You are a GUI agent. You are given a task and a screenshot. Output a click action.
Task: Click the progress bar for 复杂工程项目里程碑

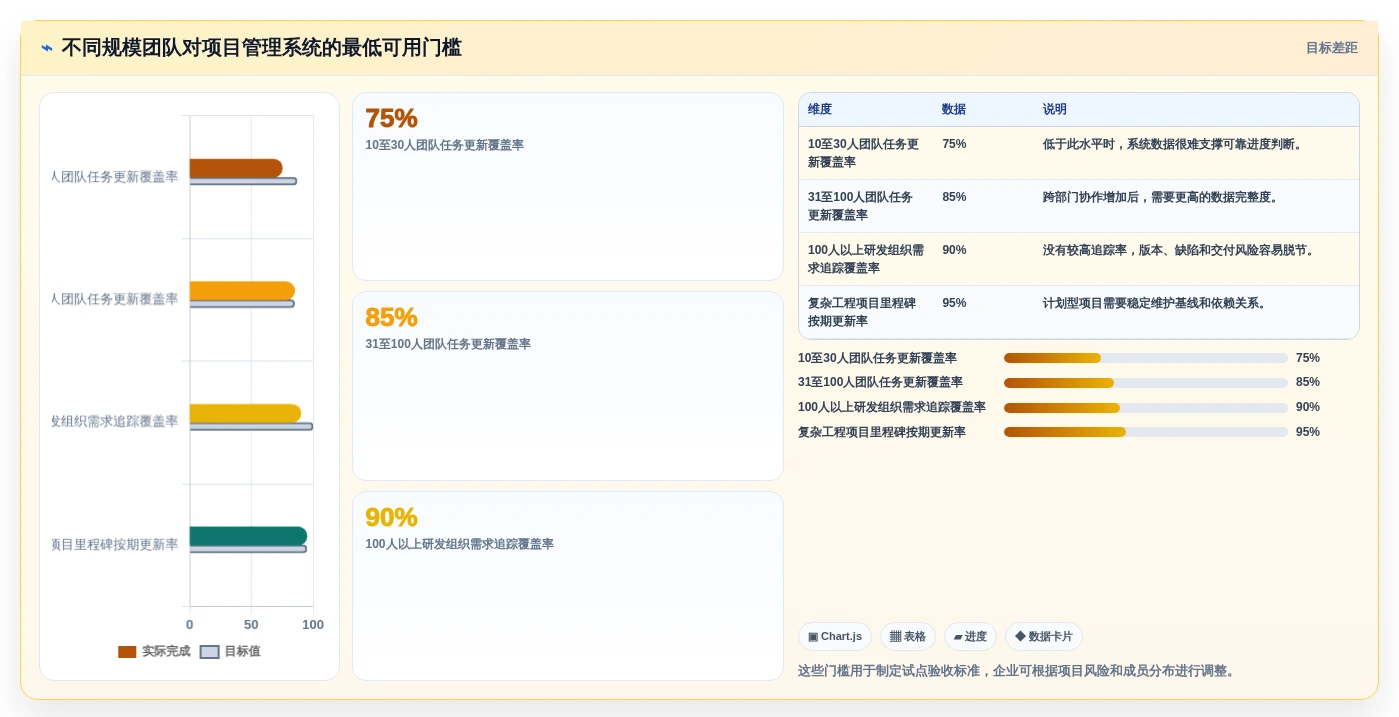1146,432
